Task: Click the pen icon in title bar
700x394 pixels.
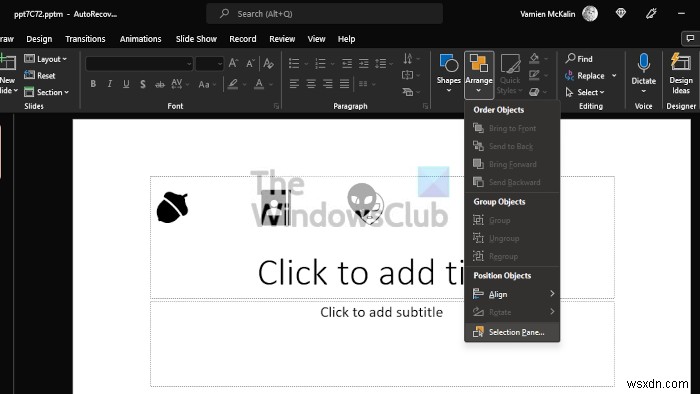Action: [x=651, y=14]
